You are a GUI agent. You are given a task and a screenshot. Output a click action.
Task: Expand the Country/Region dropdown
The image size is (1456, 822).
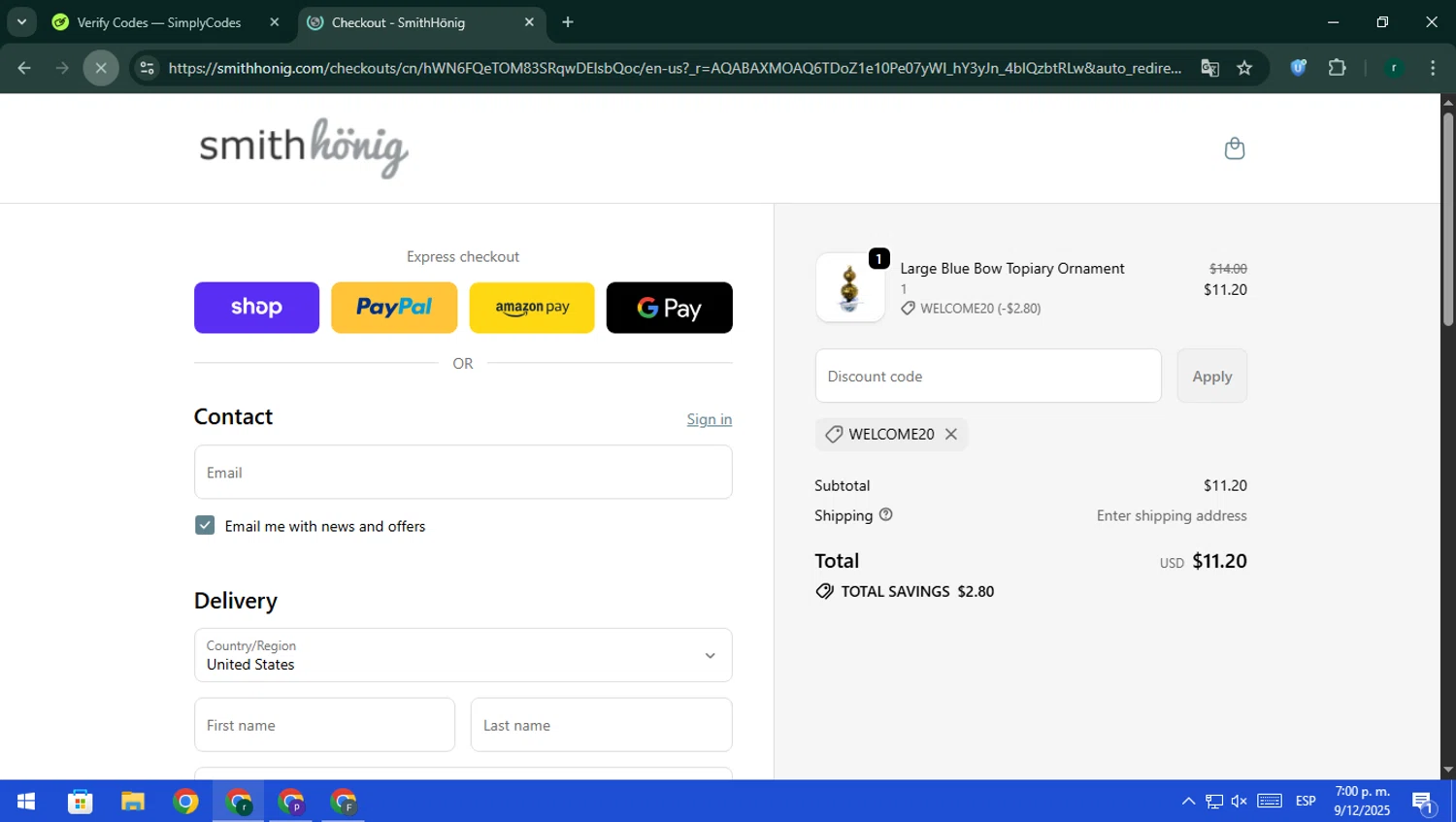pyautogui.click(x=463, y=655)
